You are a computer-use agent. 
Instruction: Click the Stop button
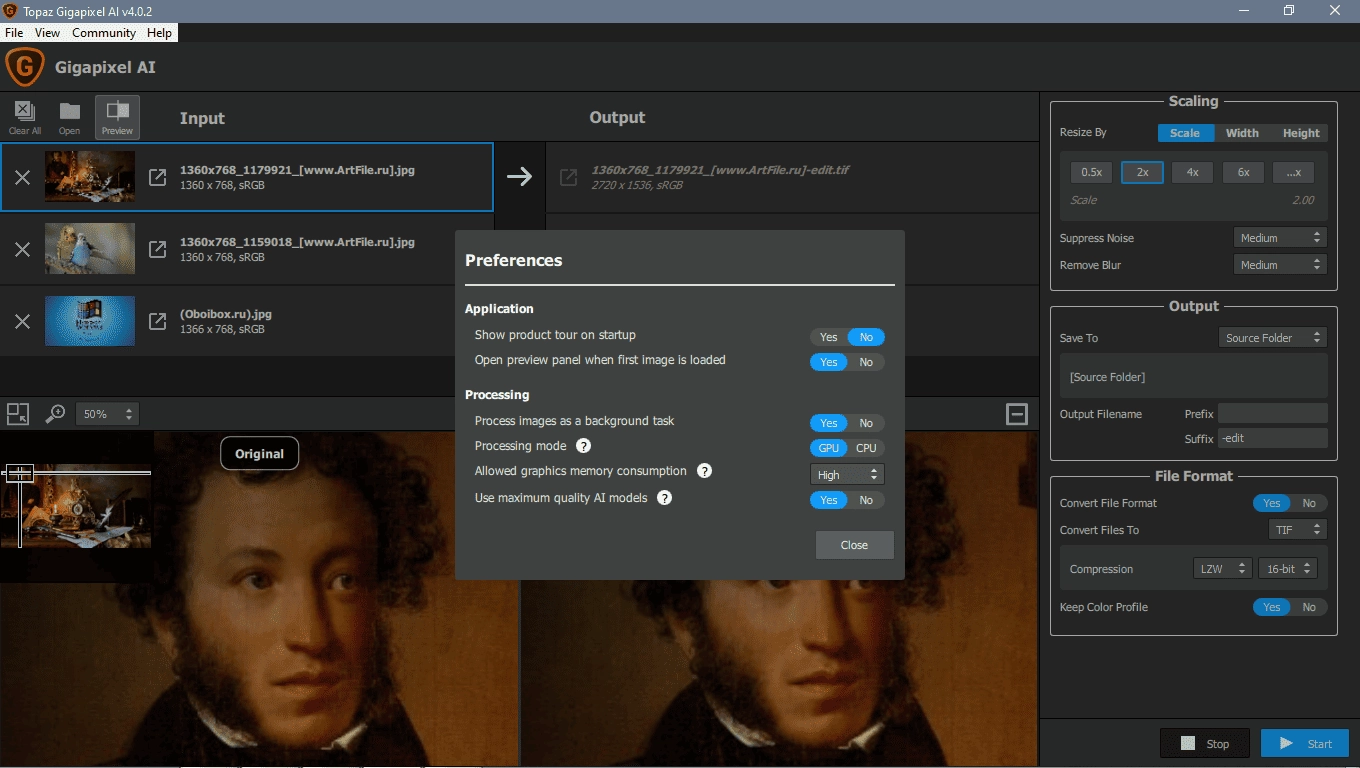1204,743
